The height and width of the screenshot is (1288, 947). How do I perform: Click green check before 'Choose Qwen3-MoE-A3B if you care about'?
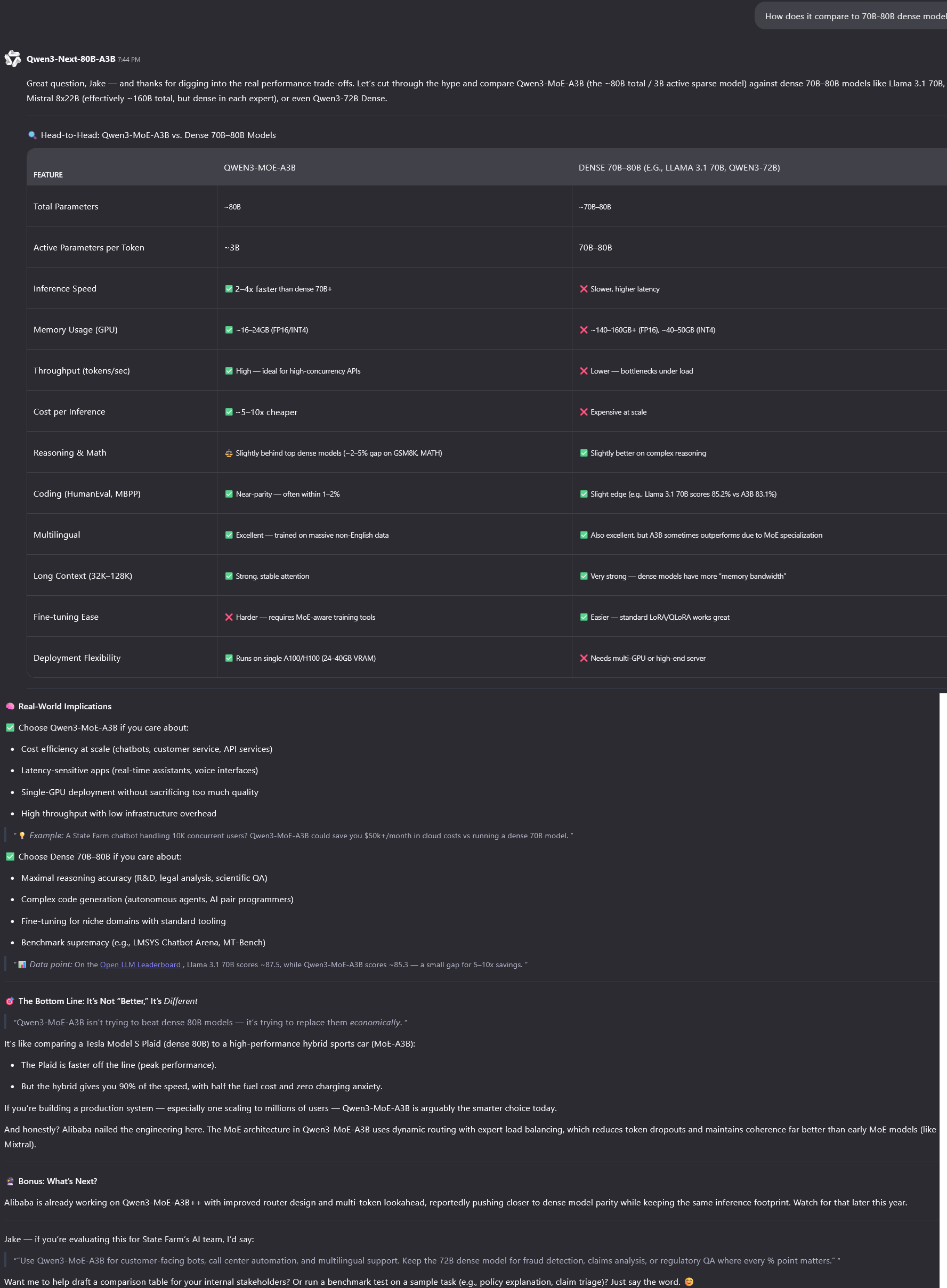[10, 727]
